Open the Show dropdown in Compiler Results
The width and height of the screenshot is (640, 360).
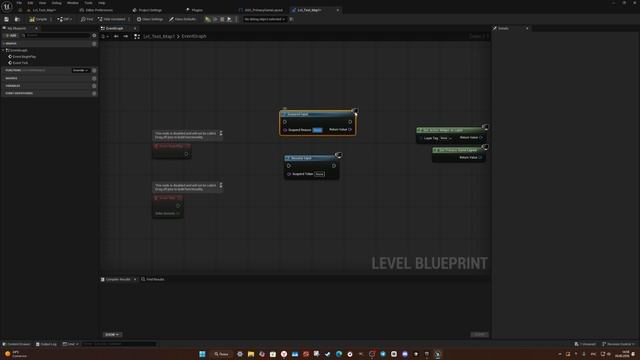pos(112,335)
